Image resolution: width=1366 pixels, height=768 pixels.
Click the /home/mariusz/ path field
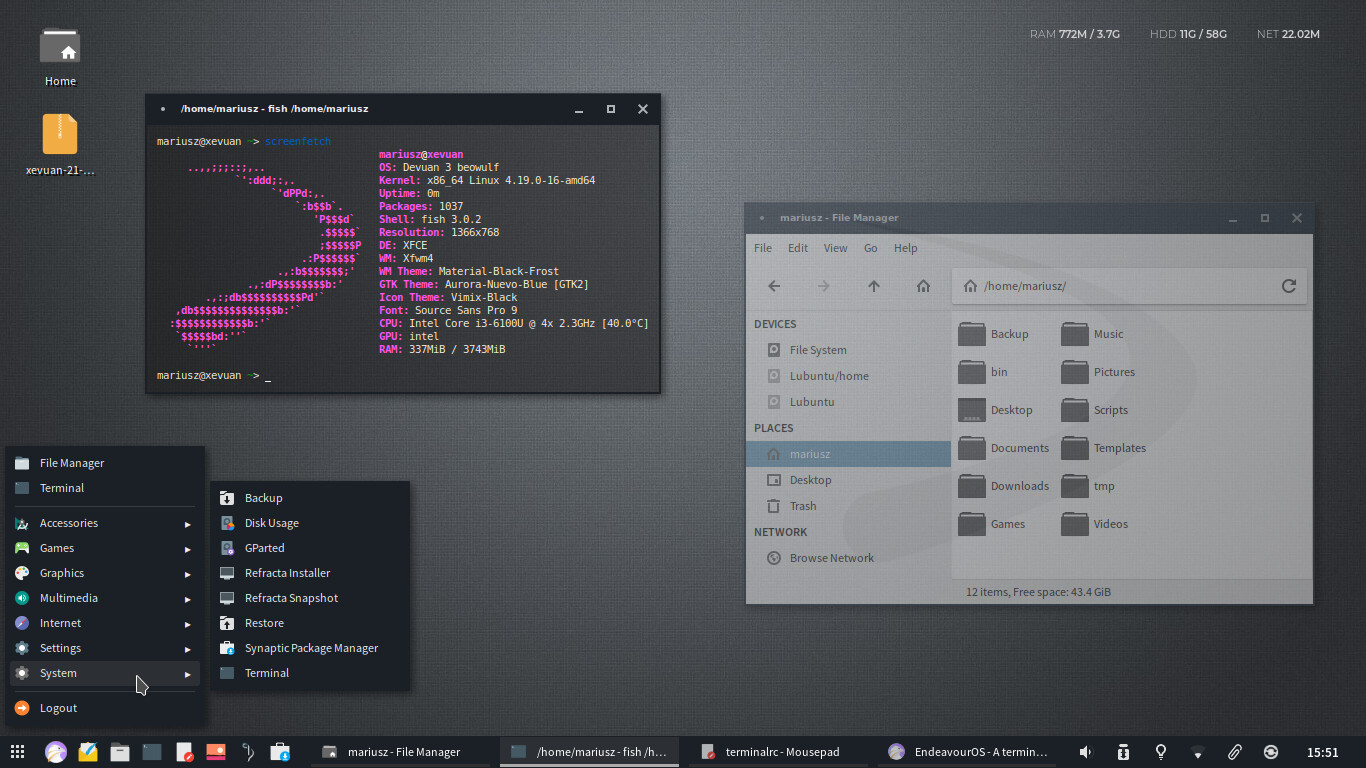1130,286
